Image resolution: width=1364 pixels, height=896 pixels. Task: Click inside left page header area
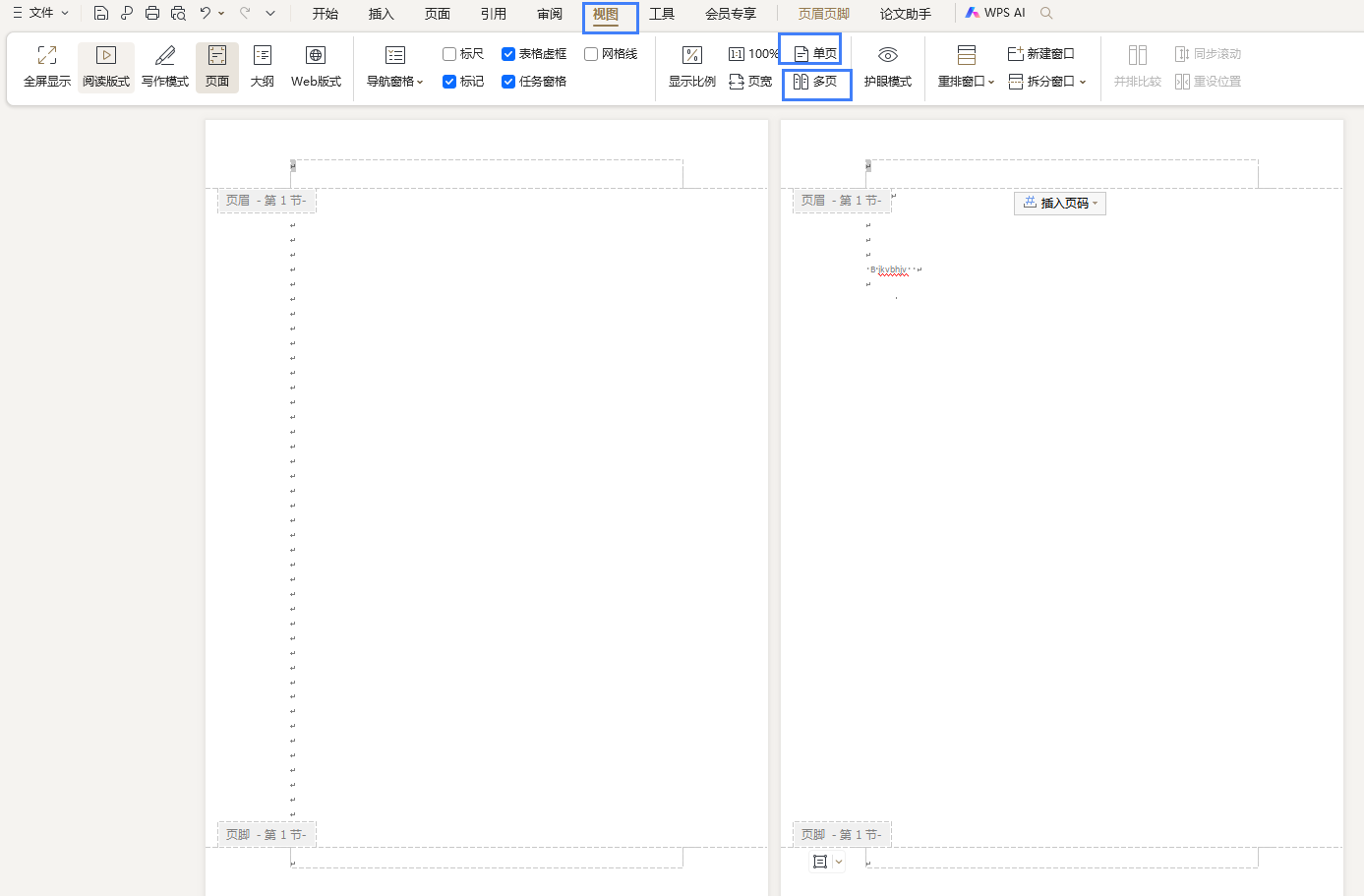point(487,174)
